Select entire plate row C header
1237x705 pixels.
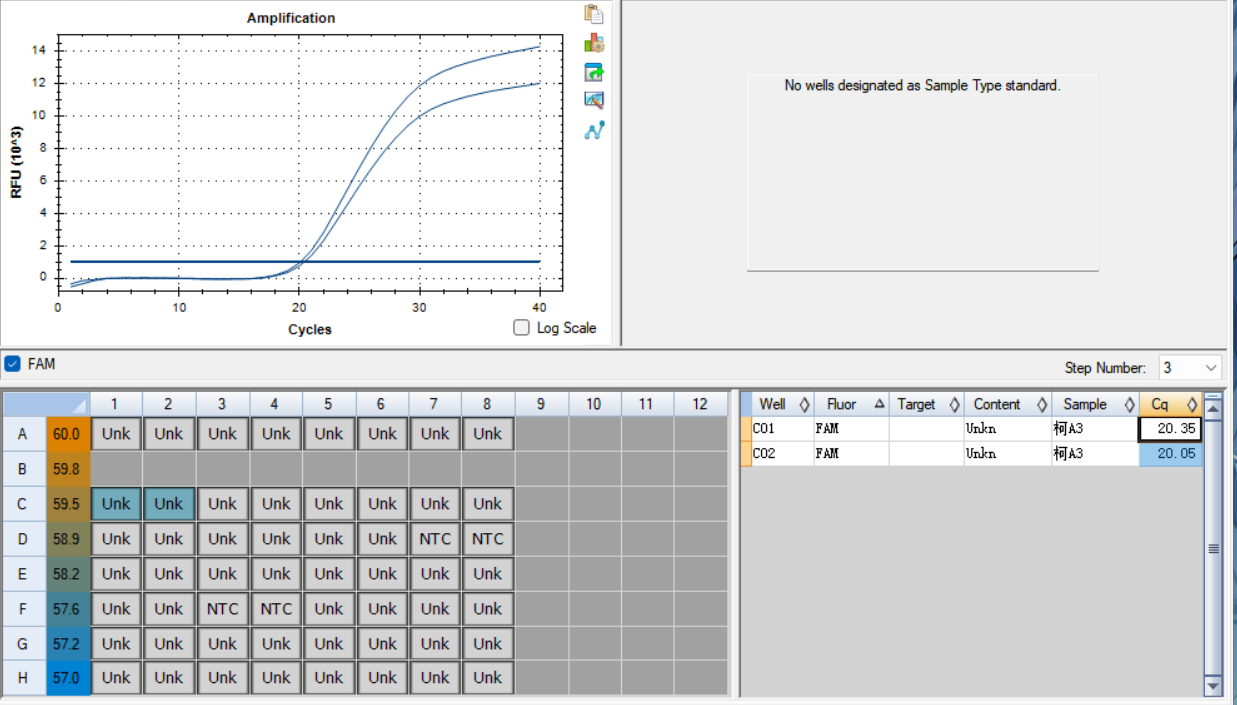(22, 504)
